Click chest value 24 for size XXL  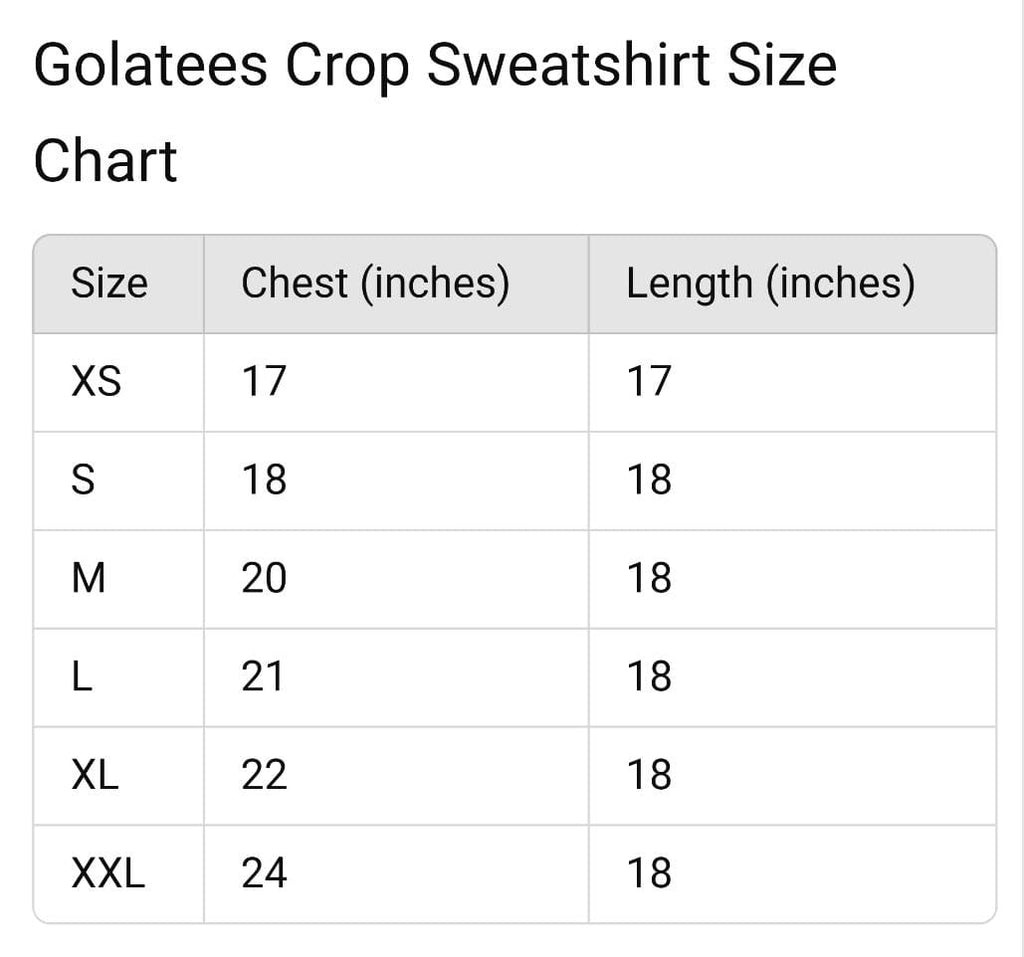(x=264, y=873)
